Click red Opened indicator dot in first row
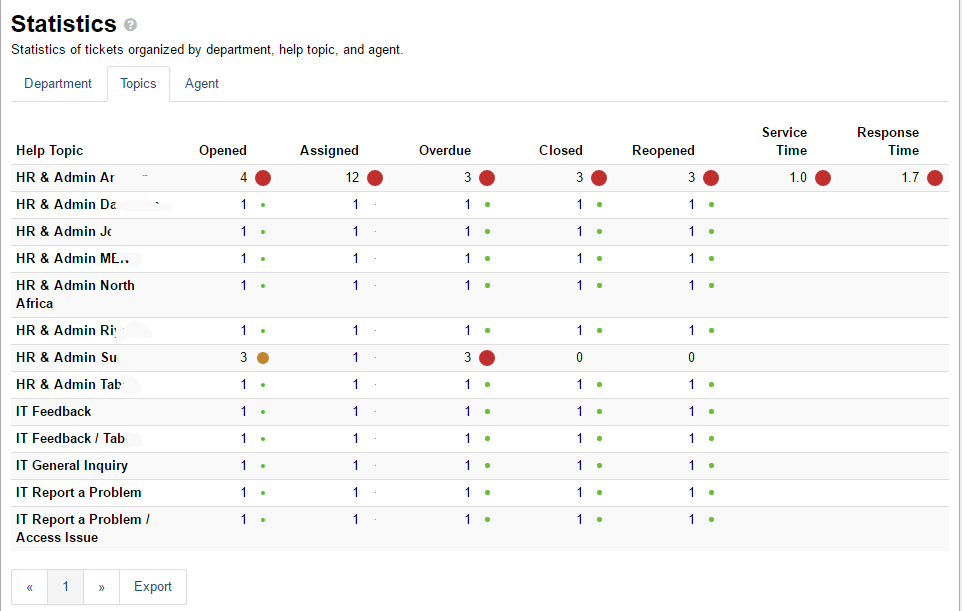The width and height of the screenshot is (962, 611). (263, 178)
